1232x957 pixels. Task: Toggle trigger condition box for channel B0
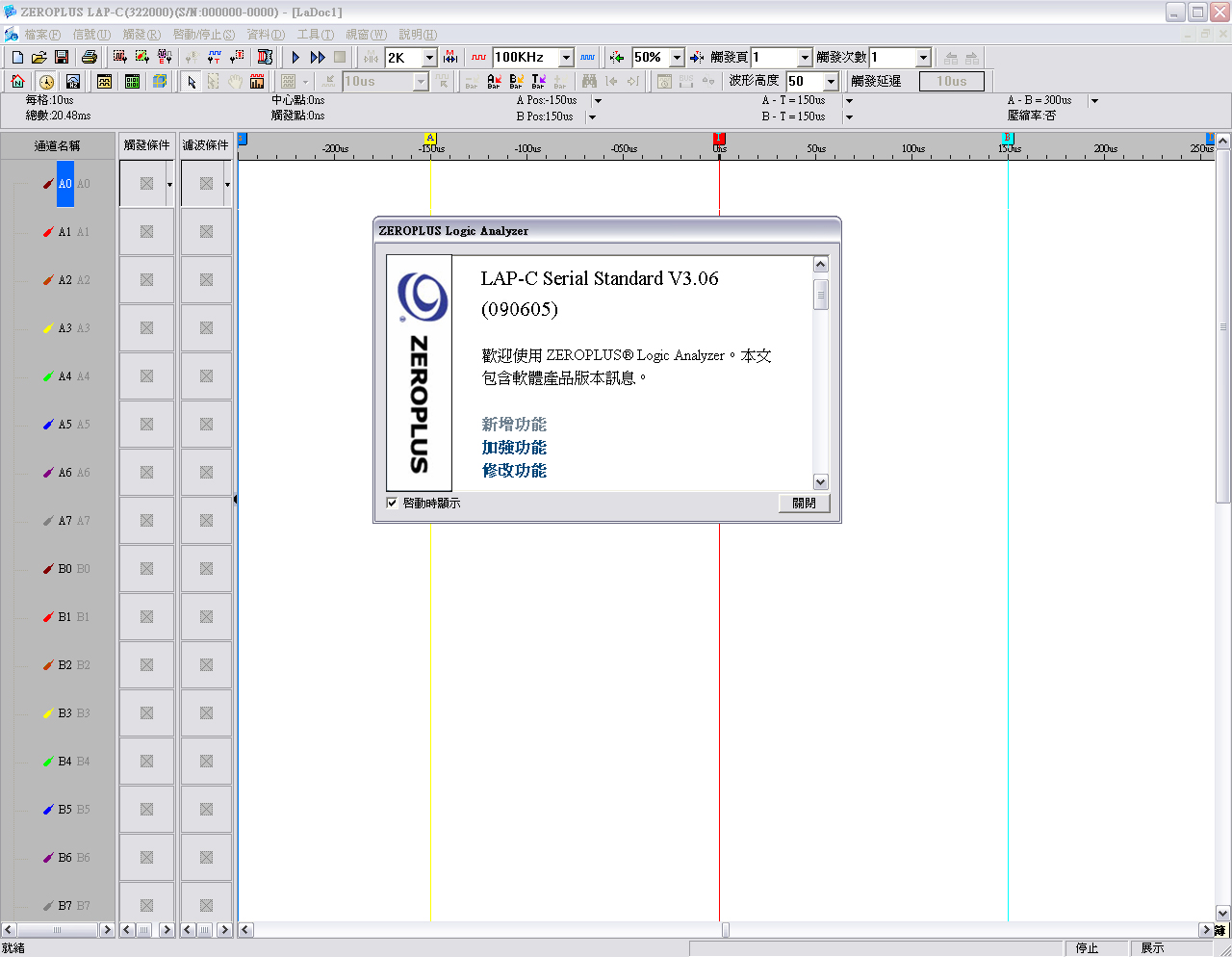[x=146, y=568]
